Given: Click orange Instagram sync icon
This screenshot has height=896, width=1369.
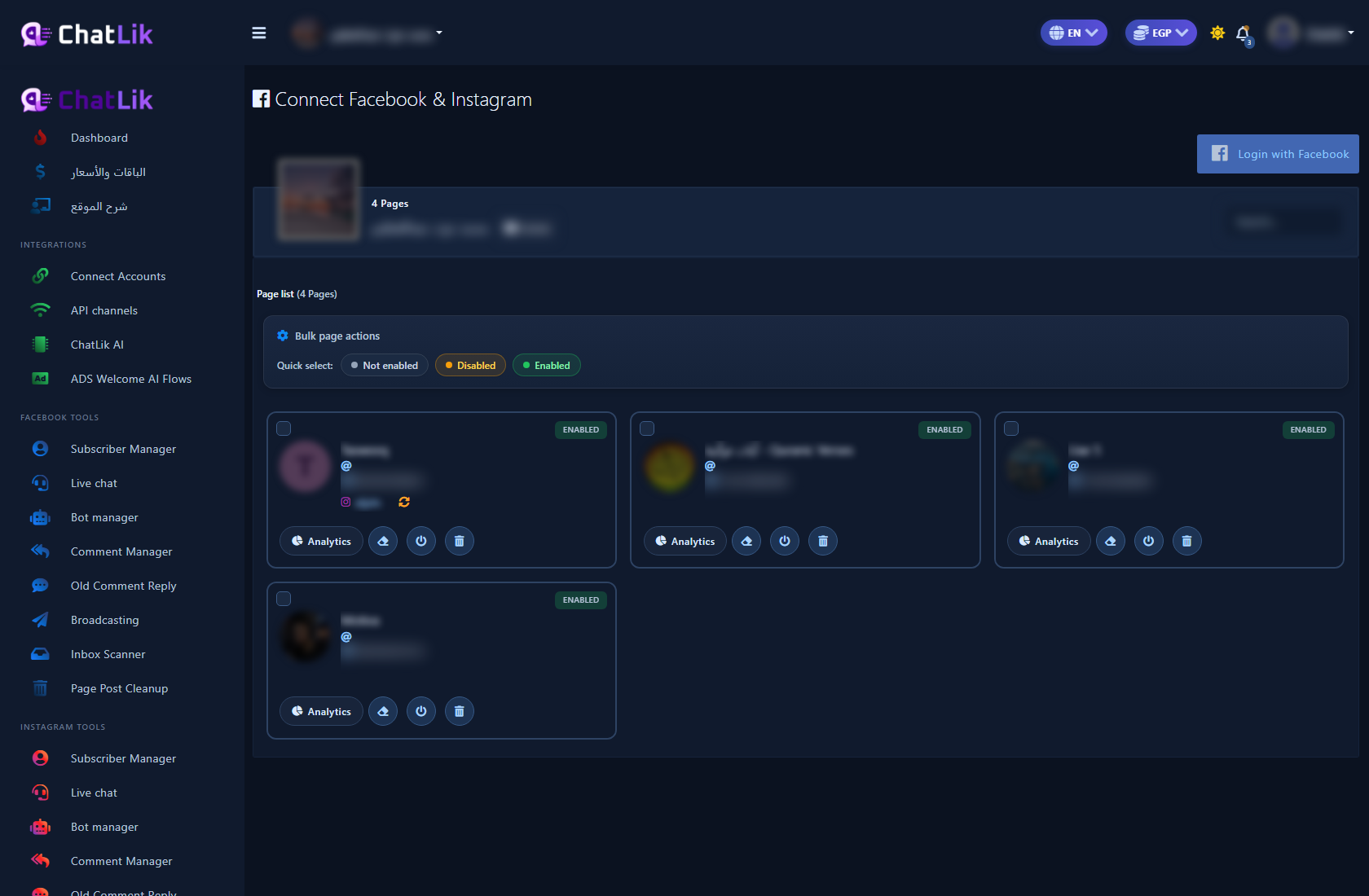Looking at the screenshot, I should click(x=404, y=503).
